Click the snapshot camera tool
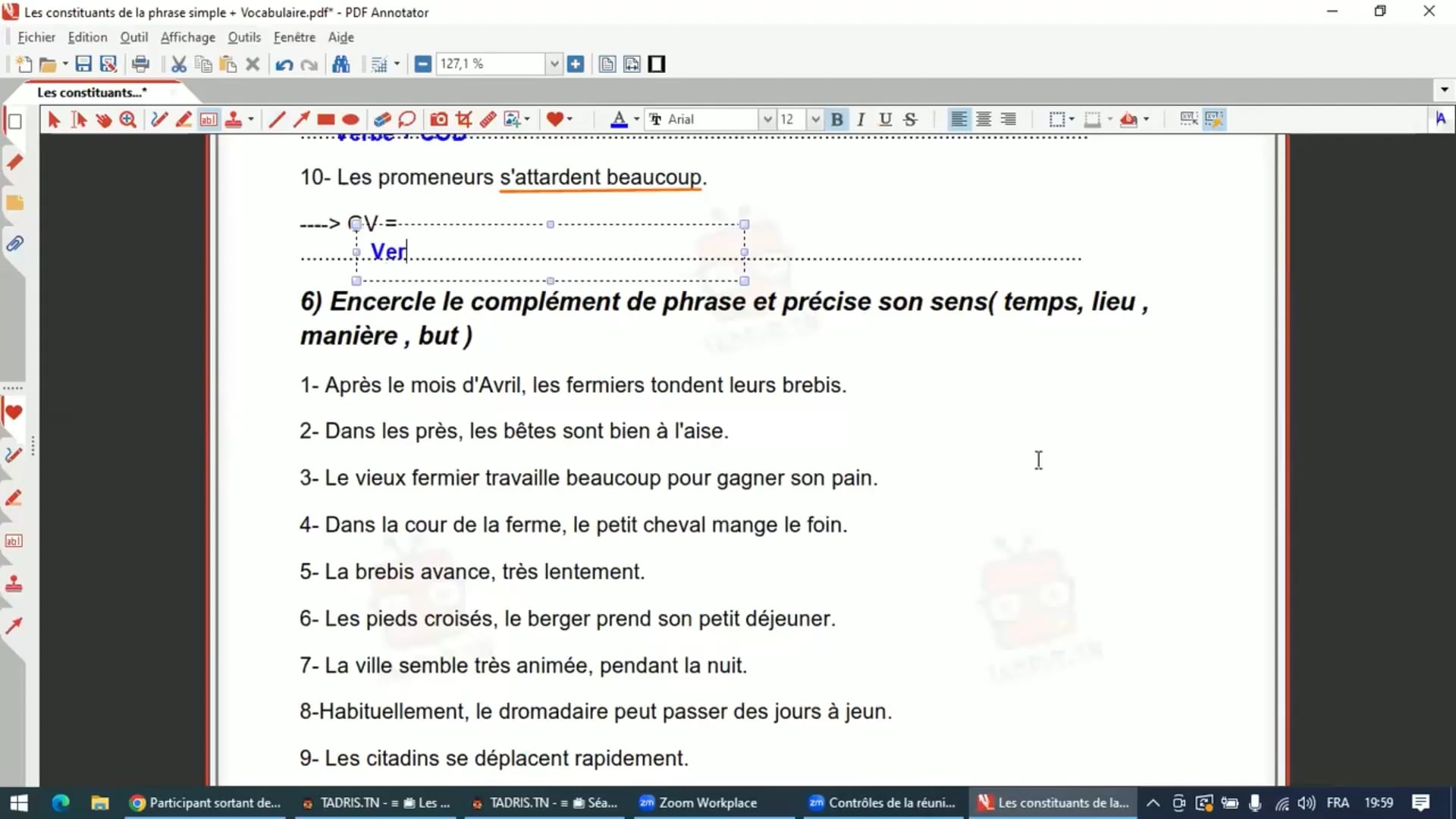Screen dimensions: 1456x819 [x=438, y=119]
